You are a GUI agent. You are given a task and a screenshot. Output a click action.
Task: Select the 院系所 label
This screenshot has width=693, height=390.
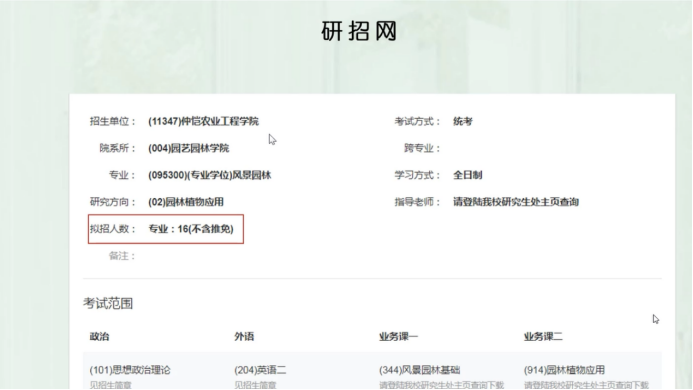point(117,148)
